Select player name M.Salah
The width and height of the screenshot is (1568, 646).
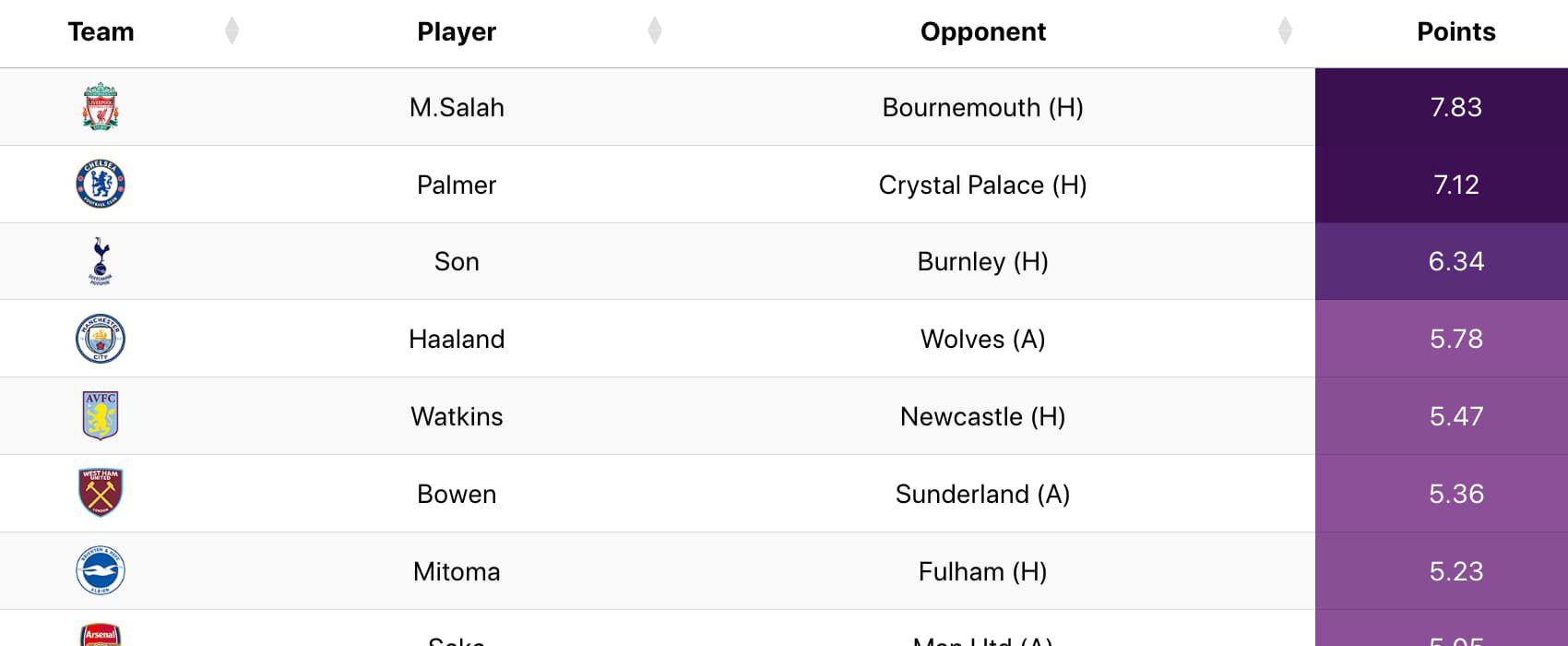(457, 107)
